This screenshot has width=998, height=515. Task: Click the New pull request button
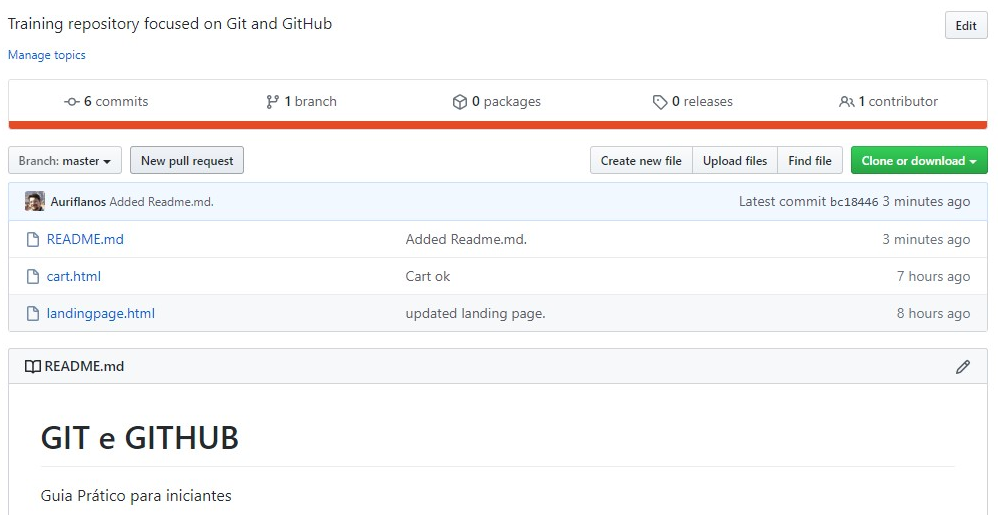pos(187,160)
